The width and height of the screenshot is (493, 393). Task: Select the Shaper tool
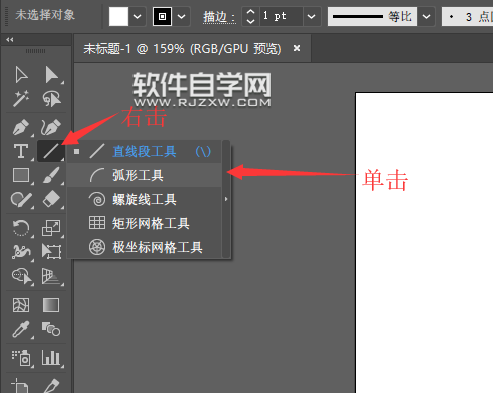pos(21,199)
